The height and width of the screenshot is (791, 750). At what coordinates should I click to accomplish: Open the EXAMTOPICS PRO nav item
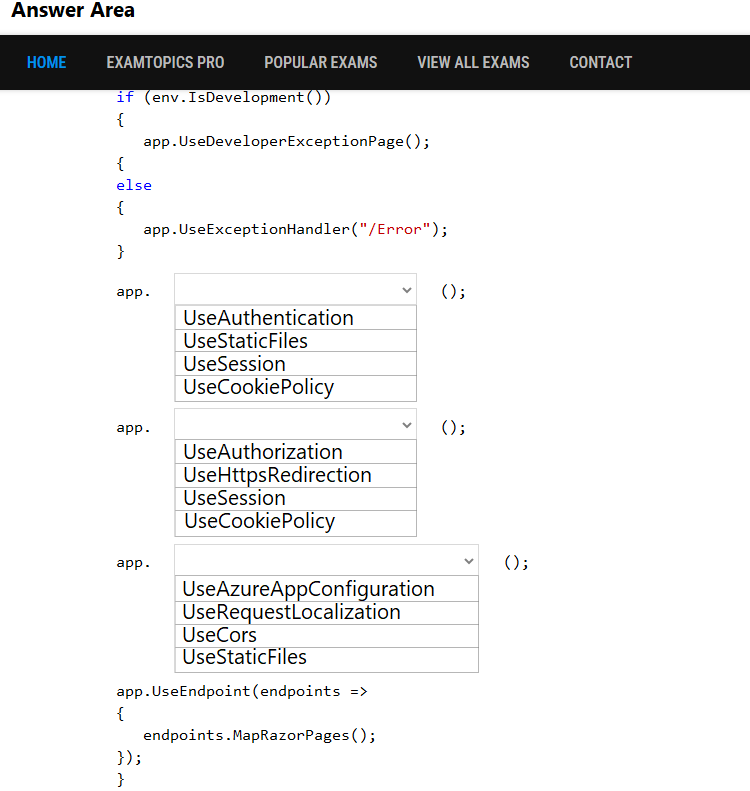[165, 63]
